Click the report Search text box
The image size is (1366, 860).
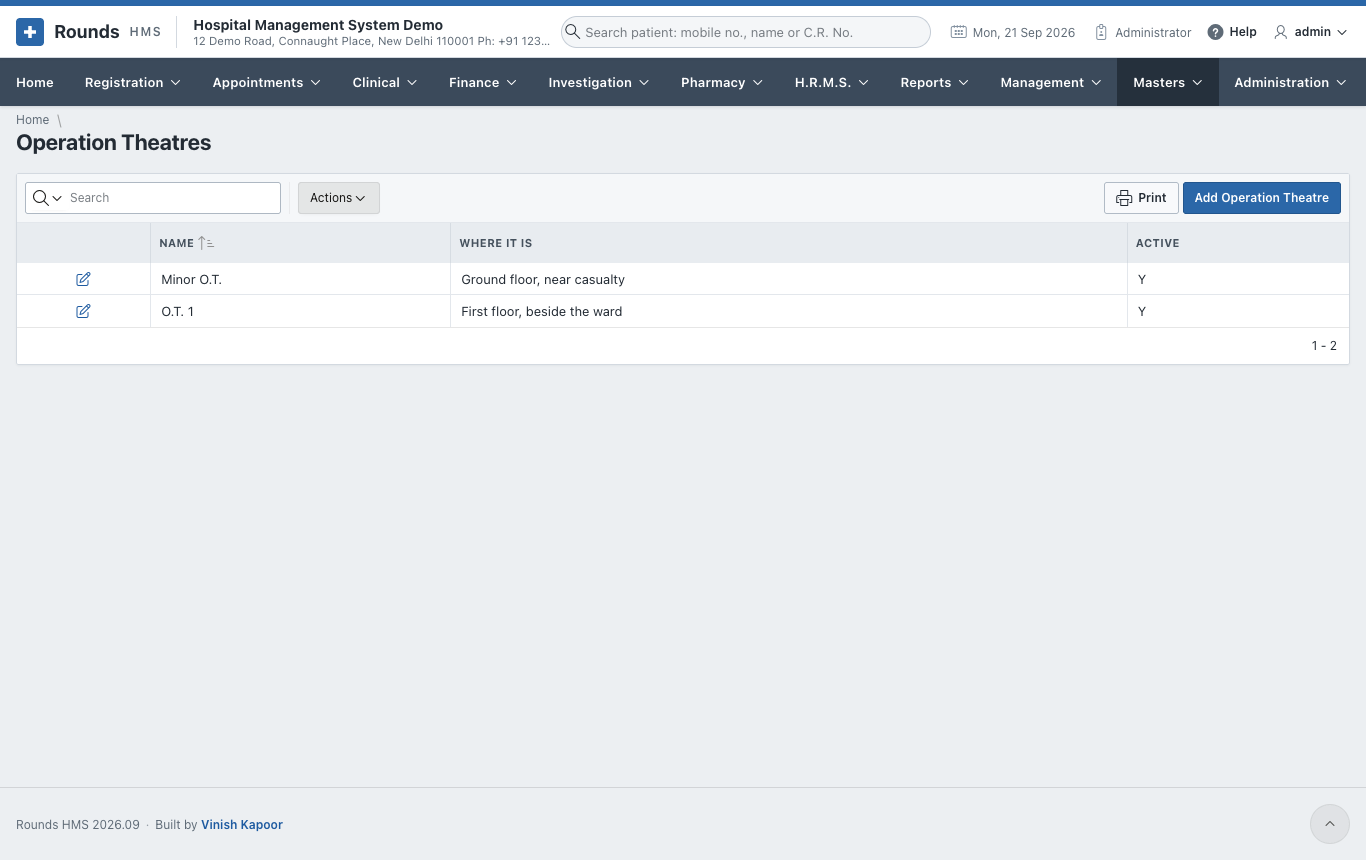pyautogui.click(x=171, y=198)
